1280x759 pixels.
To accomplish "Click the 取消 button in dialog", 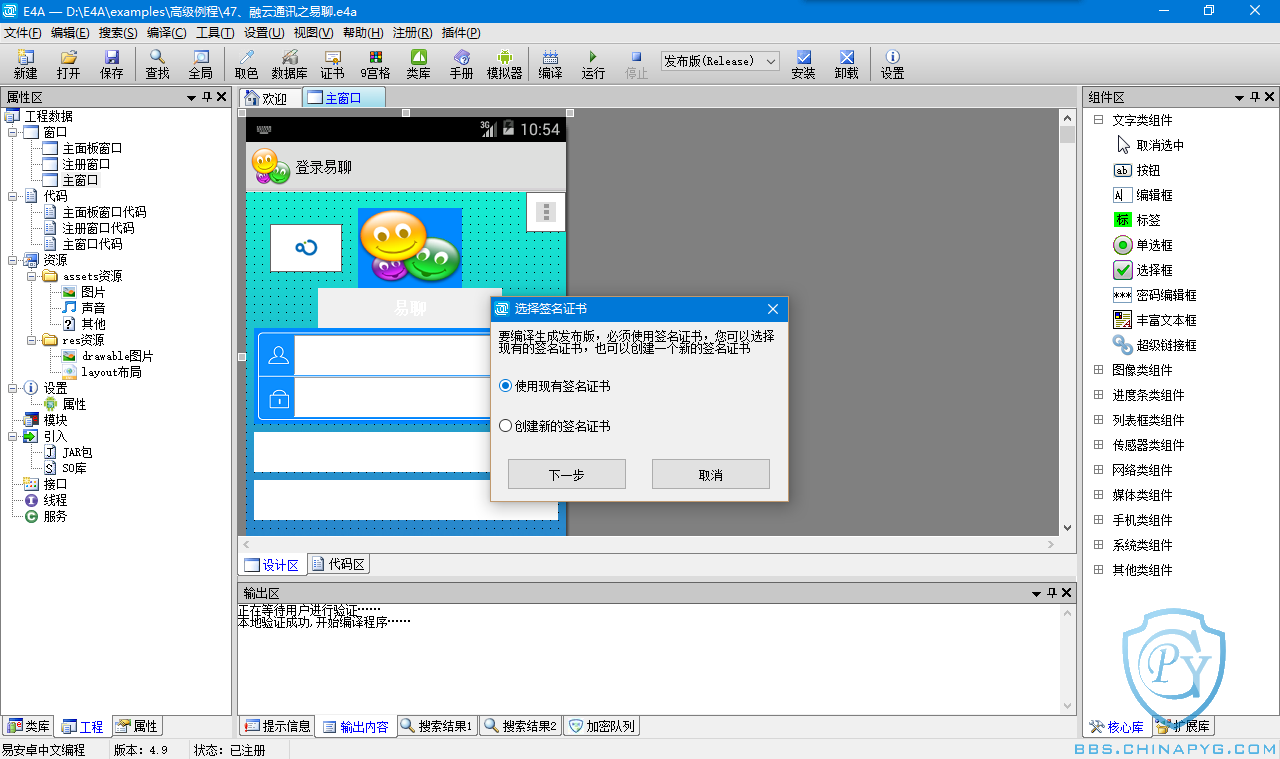I will coord(711,474).
